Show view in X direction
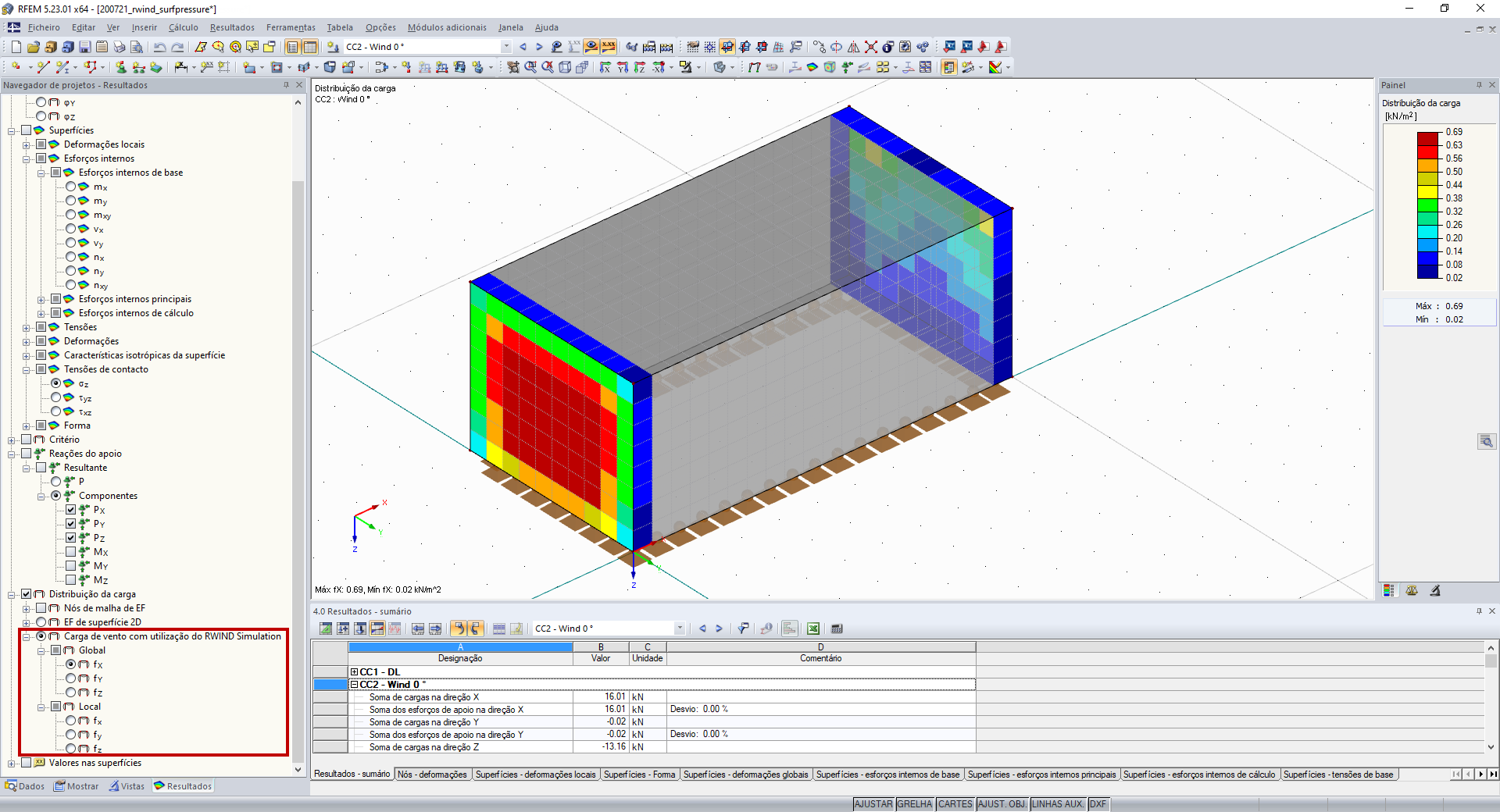Viewport: 1500px width, 812px height. pos(605,67)
